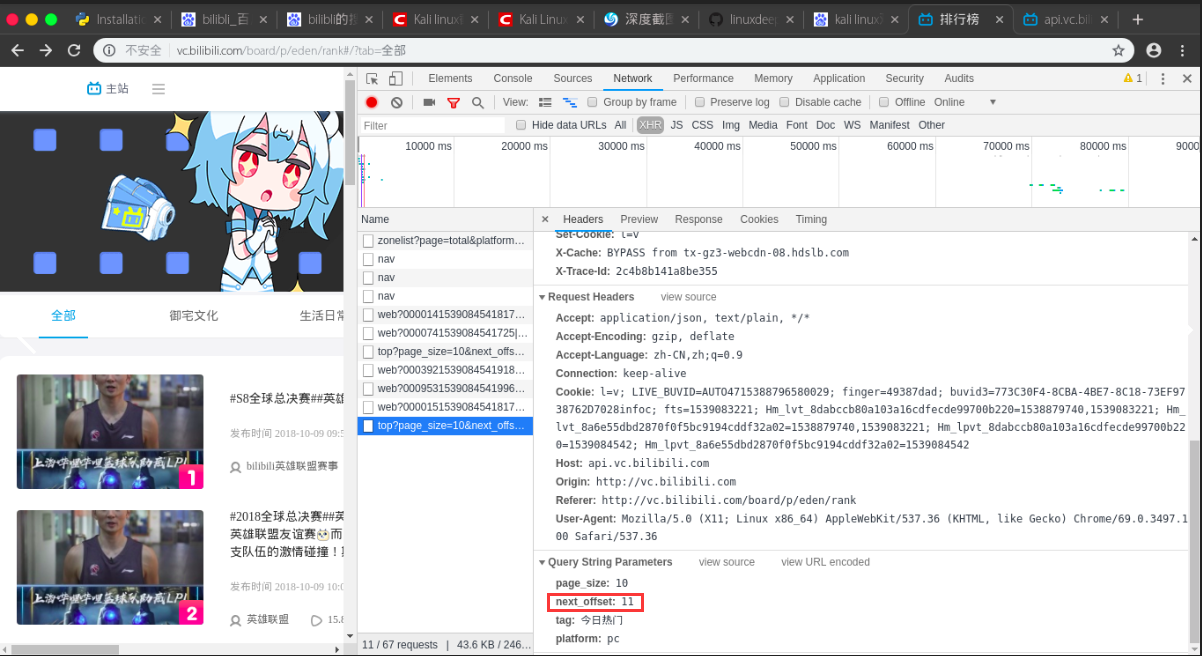Image resolution: width=1202 pixels, height=656 pixels.
Task: Click the 主站 home link
Action: [x=108, y=89]
